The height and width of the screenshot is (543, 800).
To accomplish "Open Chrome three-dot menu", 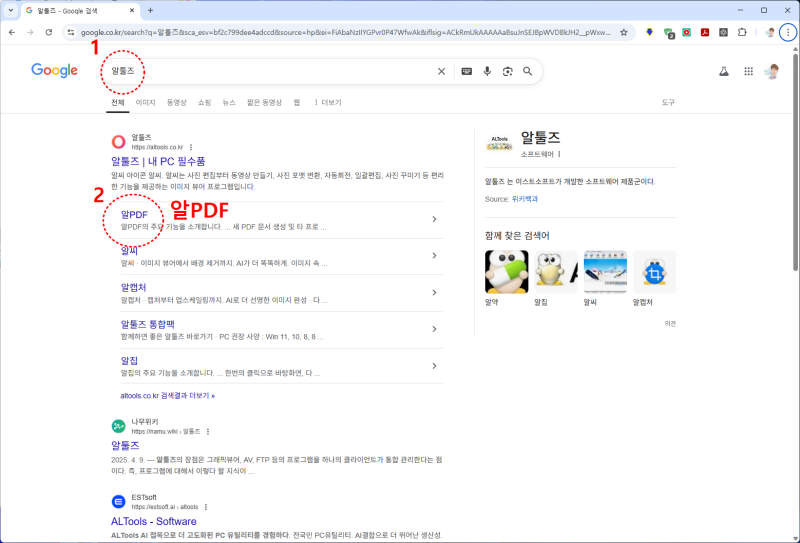I will (788, 32).
